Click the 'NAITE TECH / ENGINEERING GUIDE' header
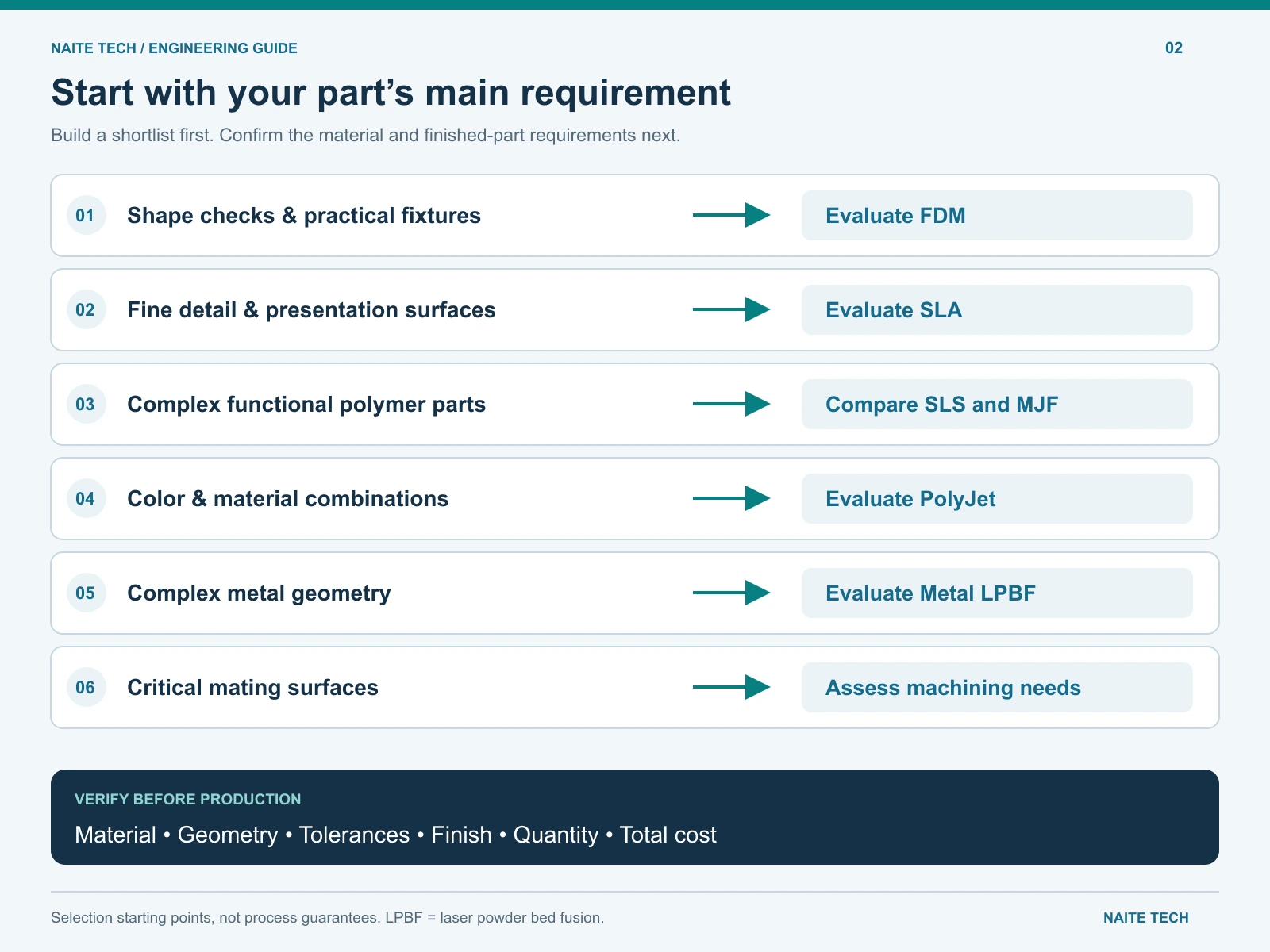The height and width of the screenshot is (952, 1270). (x=174, y=48)
